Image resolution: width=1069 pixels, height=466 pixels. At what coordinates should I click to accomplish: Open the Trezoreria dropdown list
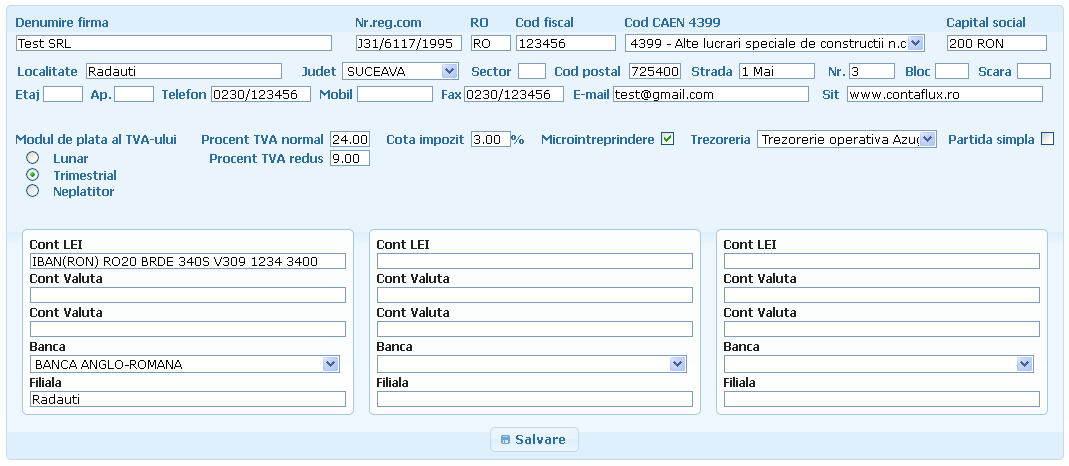coord(847,140)
